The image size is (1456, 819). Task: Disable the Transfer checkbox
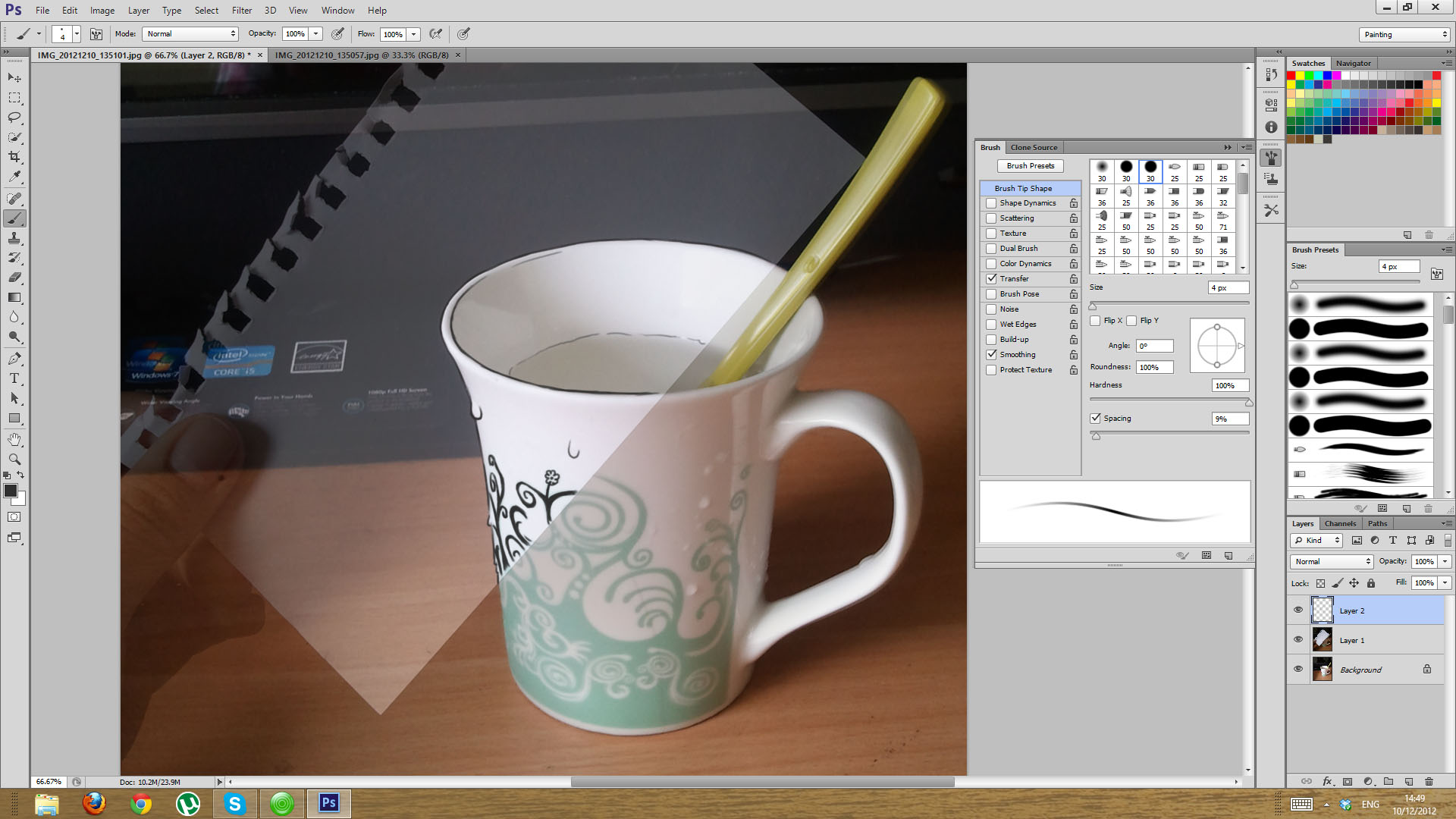[991, 279]
